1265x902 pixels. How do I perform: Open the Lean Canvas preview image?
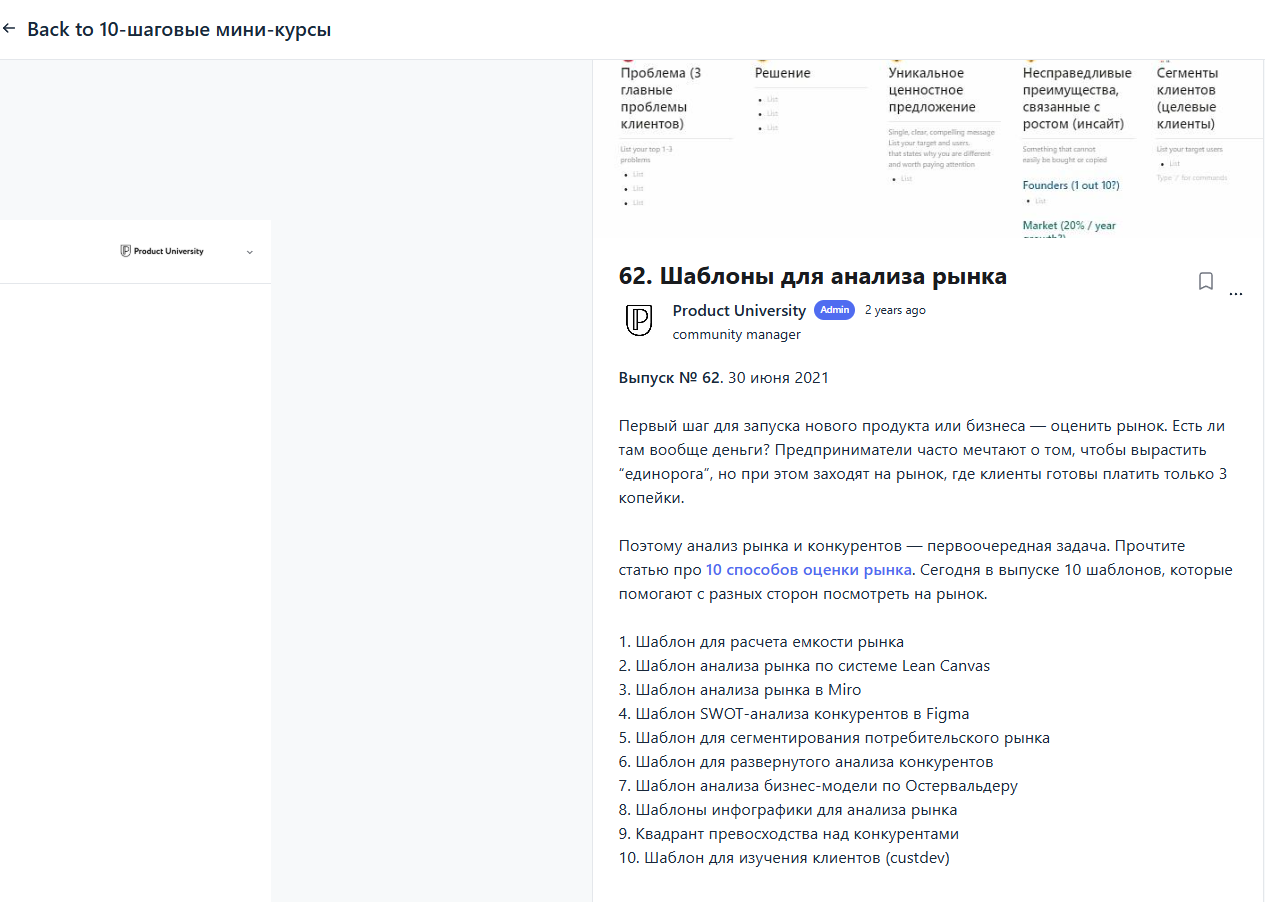[x=928, y=148]
